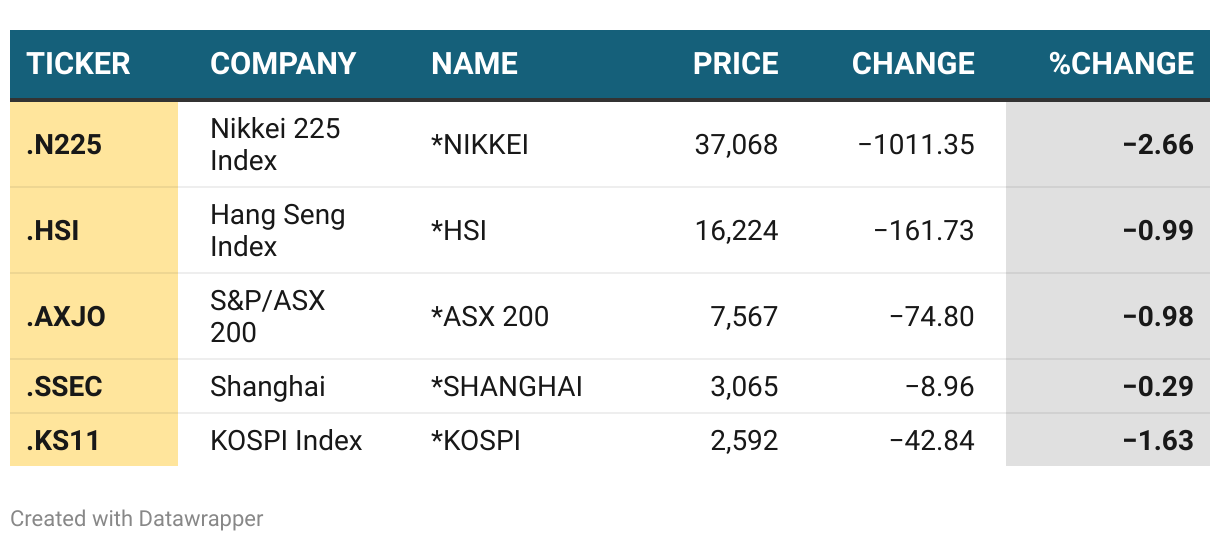Click the TICKER column header

coord(78,64)
